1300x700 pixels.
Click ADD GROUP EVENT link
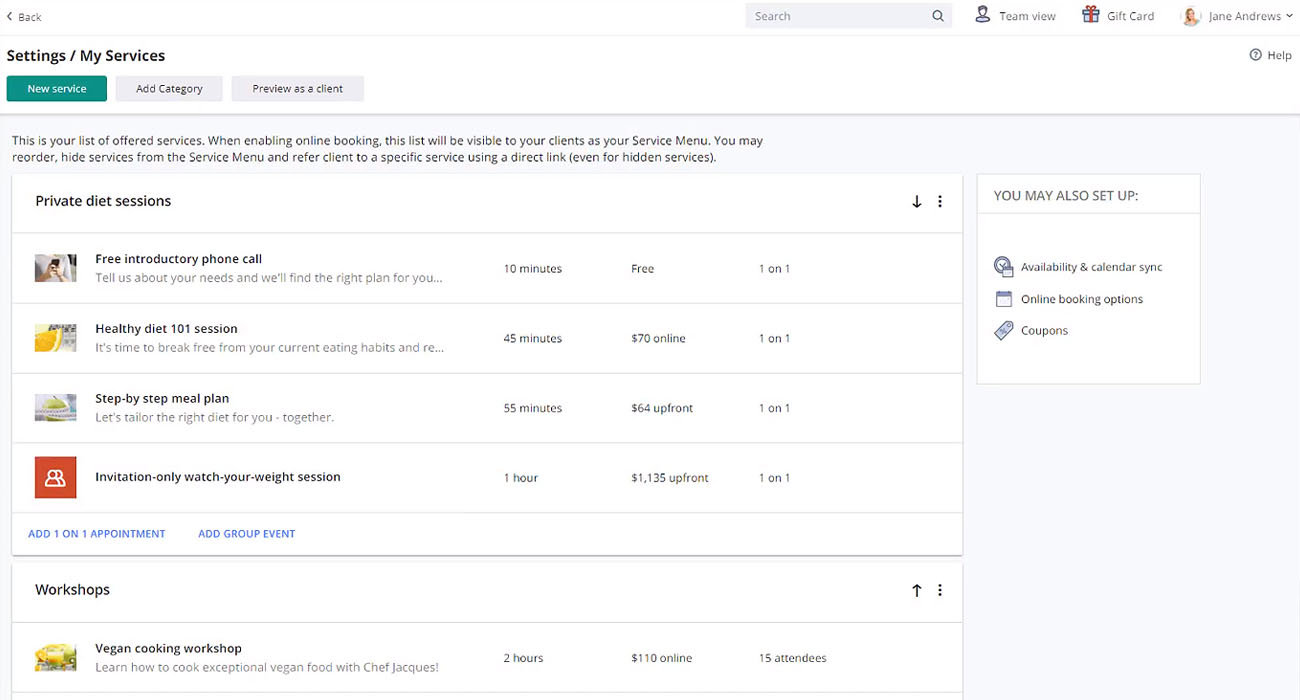click(x=246, y=534)
